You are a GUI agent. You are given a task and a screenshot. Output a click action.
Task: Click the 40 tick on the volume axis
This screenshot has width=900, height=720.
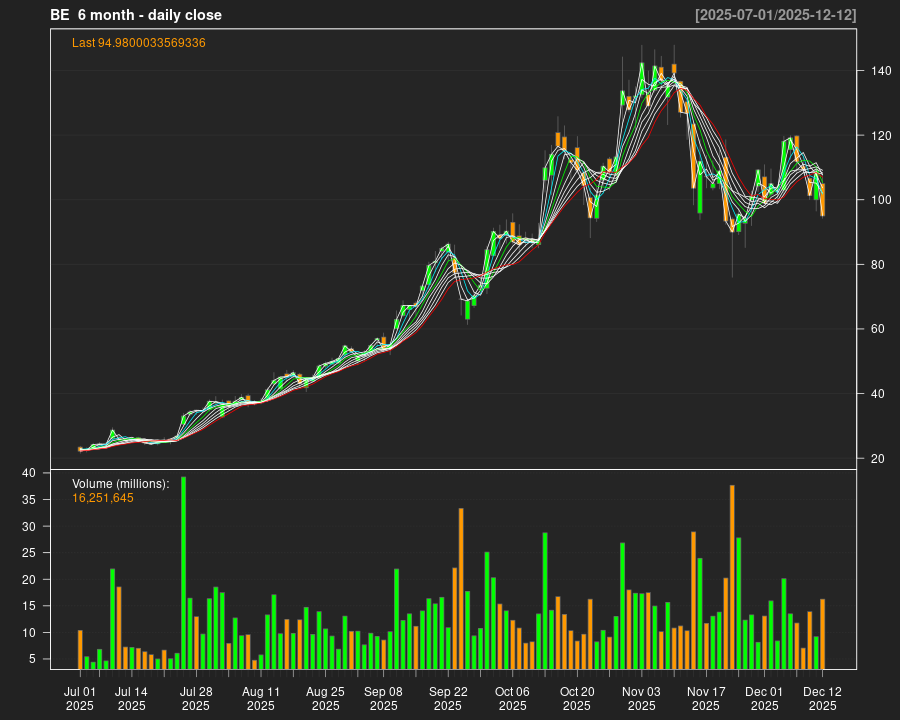point(30,473)
